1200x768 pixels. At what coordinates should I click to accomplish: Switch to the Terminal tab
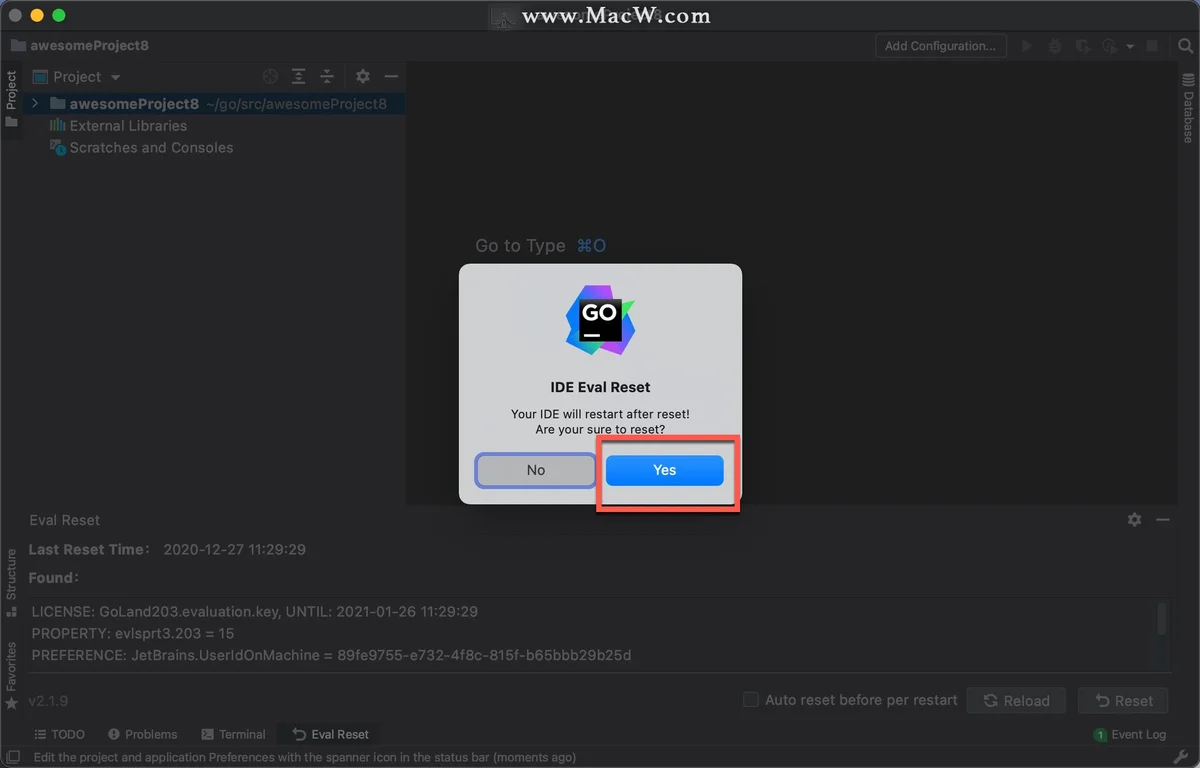coord(233,734)
